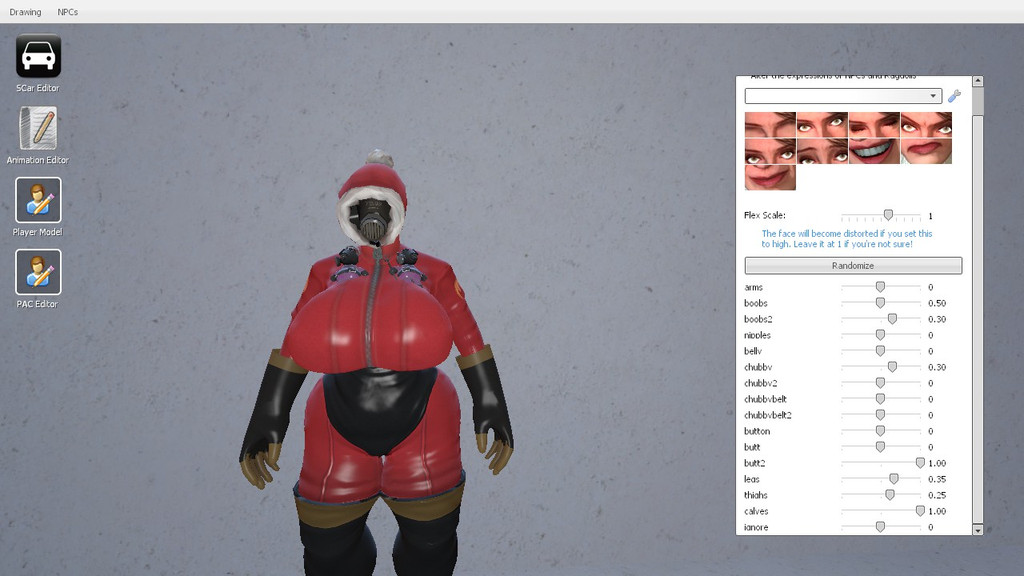Select the closed-lips smile thumbnail in third row
This screenshot has width=1024, height=576.
770,177
